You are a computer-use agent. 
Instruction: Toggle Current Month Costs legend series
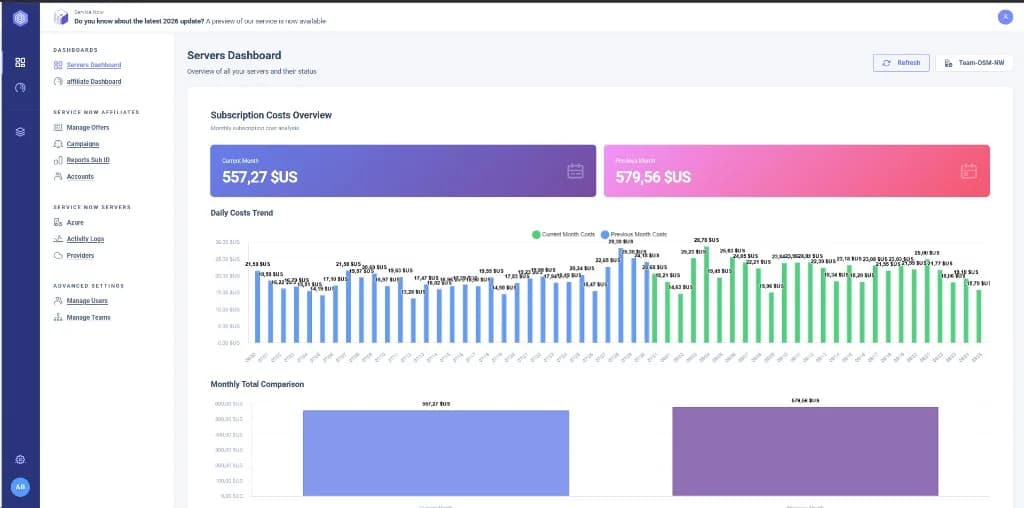[566, 234]
